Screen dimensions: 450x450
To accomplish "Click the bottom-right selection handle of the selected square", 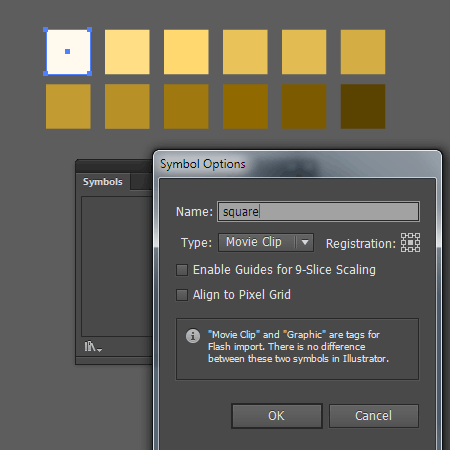I will 90,73.
